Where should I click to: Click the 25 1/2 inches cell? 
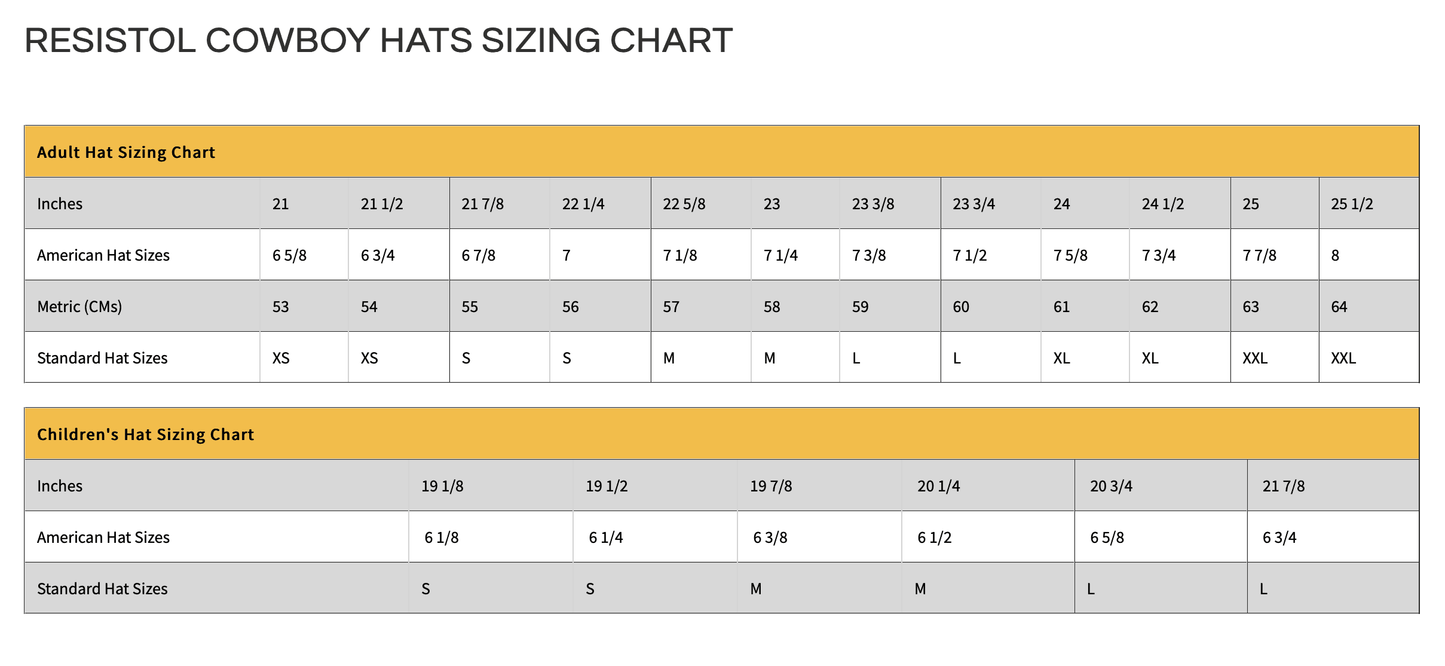1352,204
